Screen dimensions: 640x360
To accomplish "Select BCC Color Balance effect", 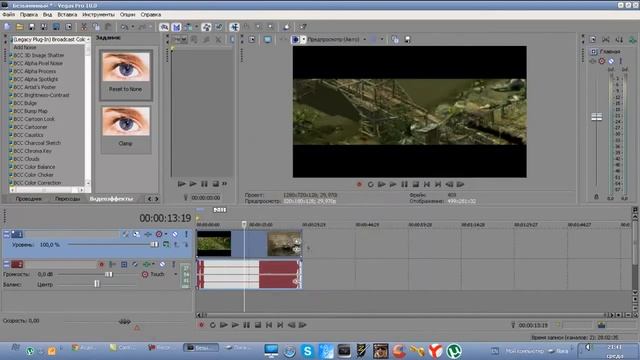I will click(x=34, y=167).
